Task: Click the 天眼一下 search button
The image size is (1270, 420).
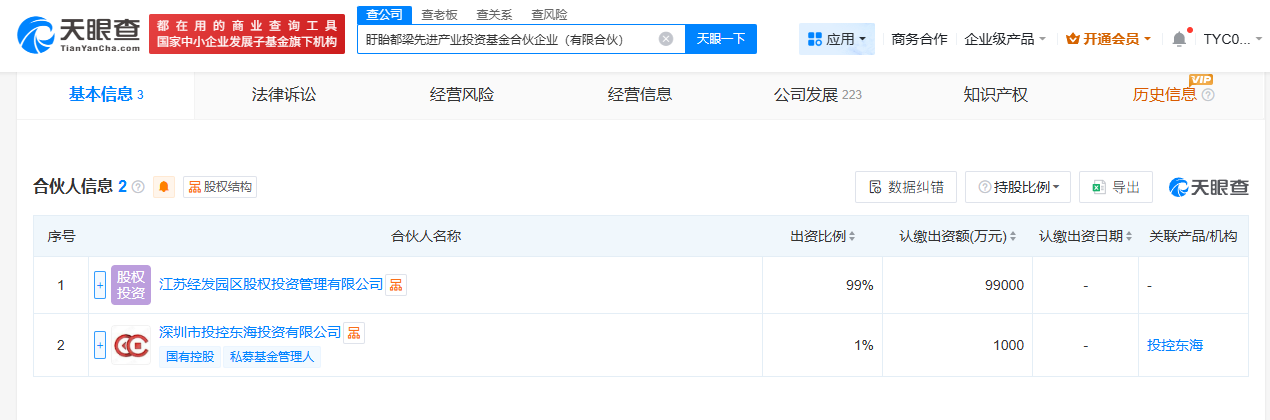Action: (x=720, y=39)
